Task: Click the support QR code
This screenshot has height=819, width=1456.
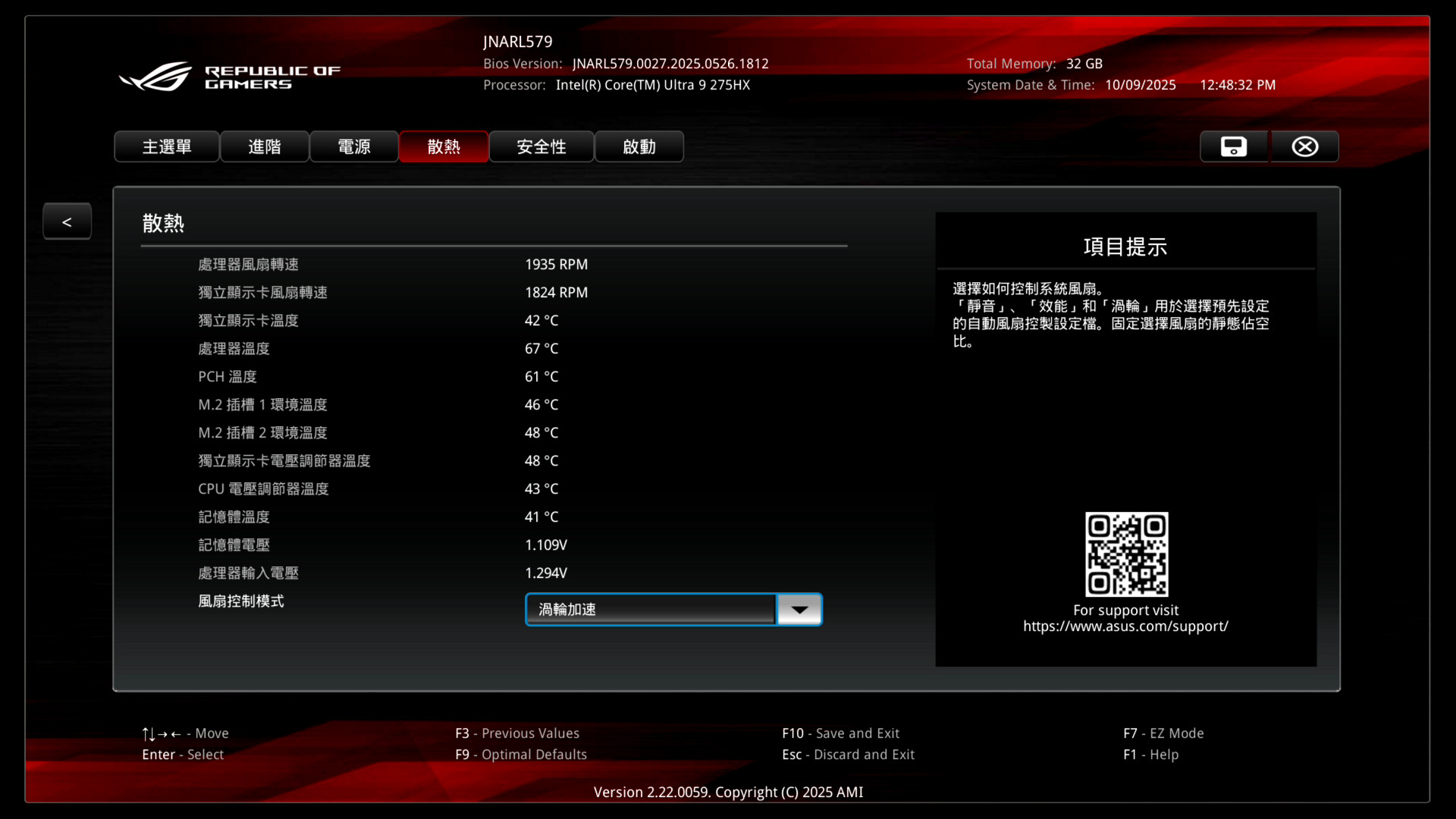Action: tap(1126, 554)
